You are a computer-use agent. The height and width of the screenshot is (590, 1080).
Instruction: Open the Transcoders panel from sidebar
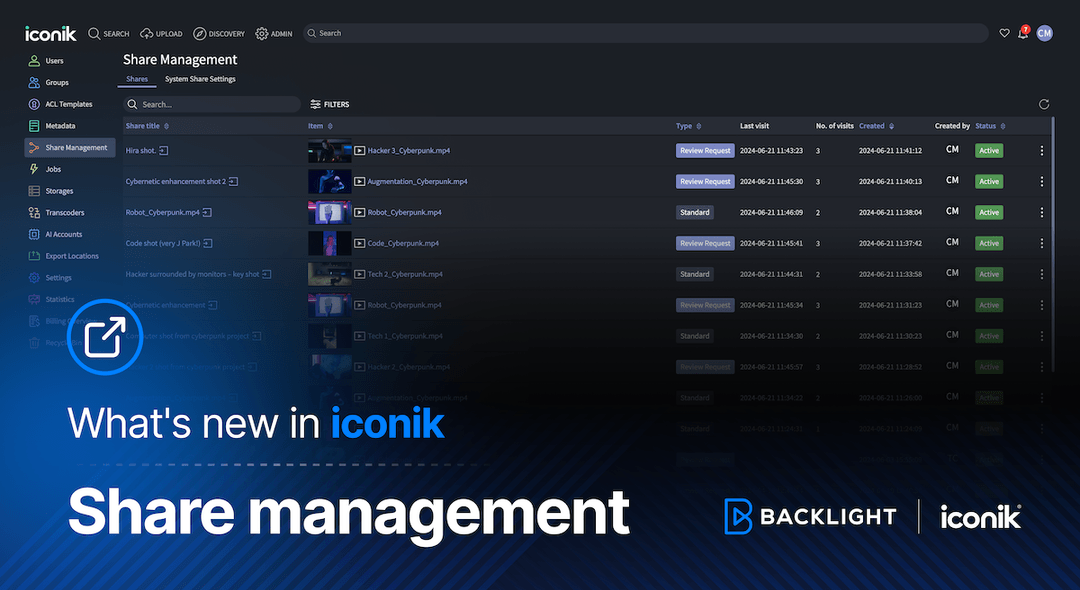coord(32,212)
